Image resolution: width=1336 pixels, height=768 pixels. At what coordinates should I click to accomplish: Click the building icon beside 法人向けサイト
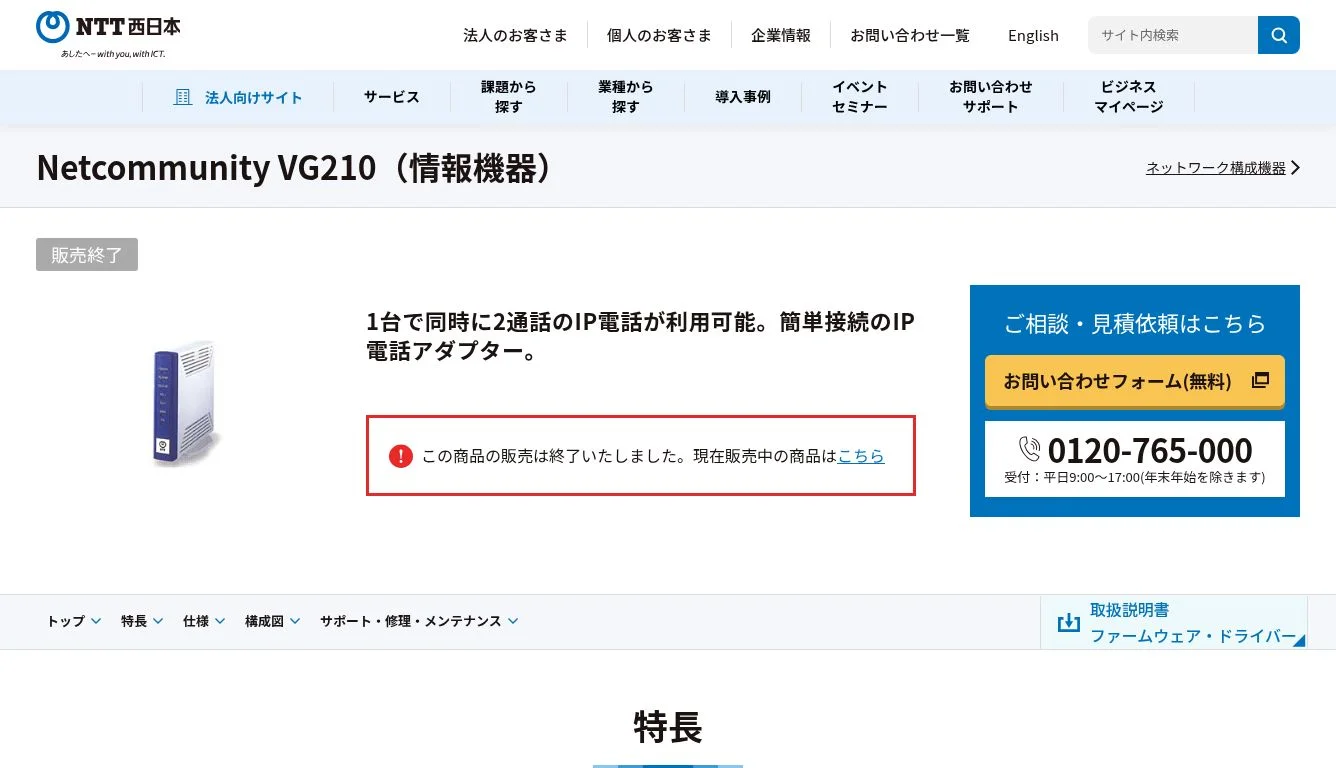[182, 97]
